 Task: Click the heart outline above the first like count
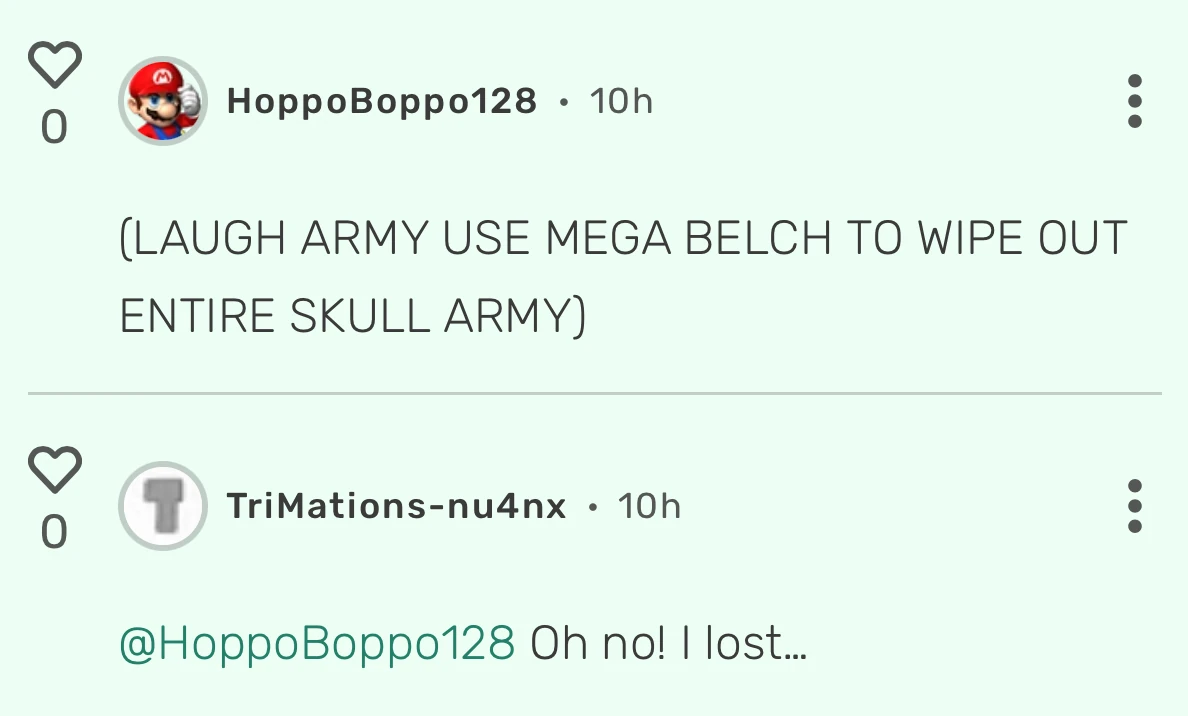[54, 65]
